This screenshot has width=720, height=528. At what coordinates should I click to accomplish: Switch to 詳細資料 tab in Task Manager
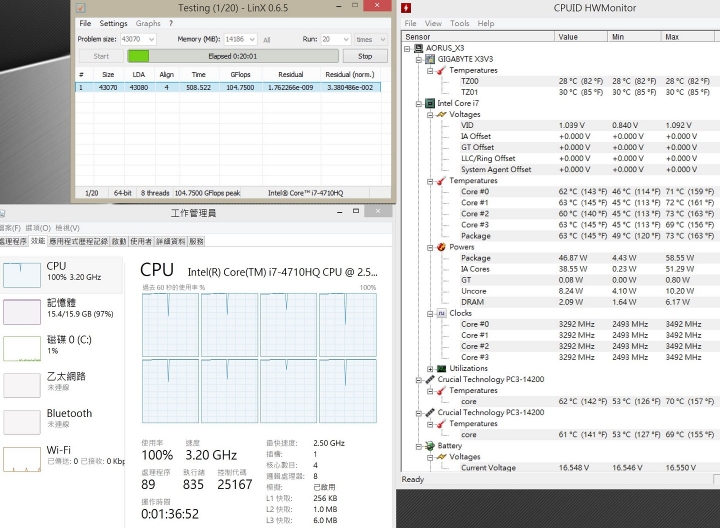[x=171, y=242]
